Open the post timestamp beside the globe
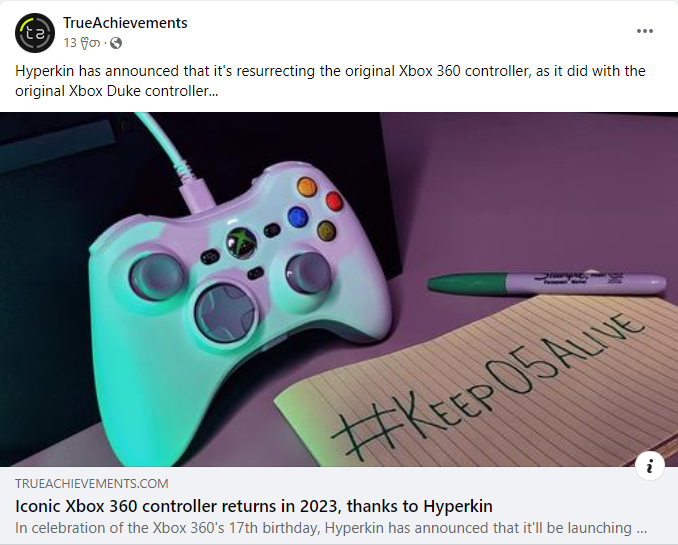The height and width of the screenshot is (545, 678). (82, 43)
